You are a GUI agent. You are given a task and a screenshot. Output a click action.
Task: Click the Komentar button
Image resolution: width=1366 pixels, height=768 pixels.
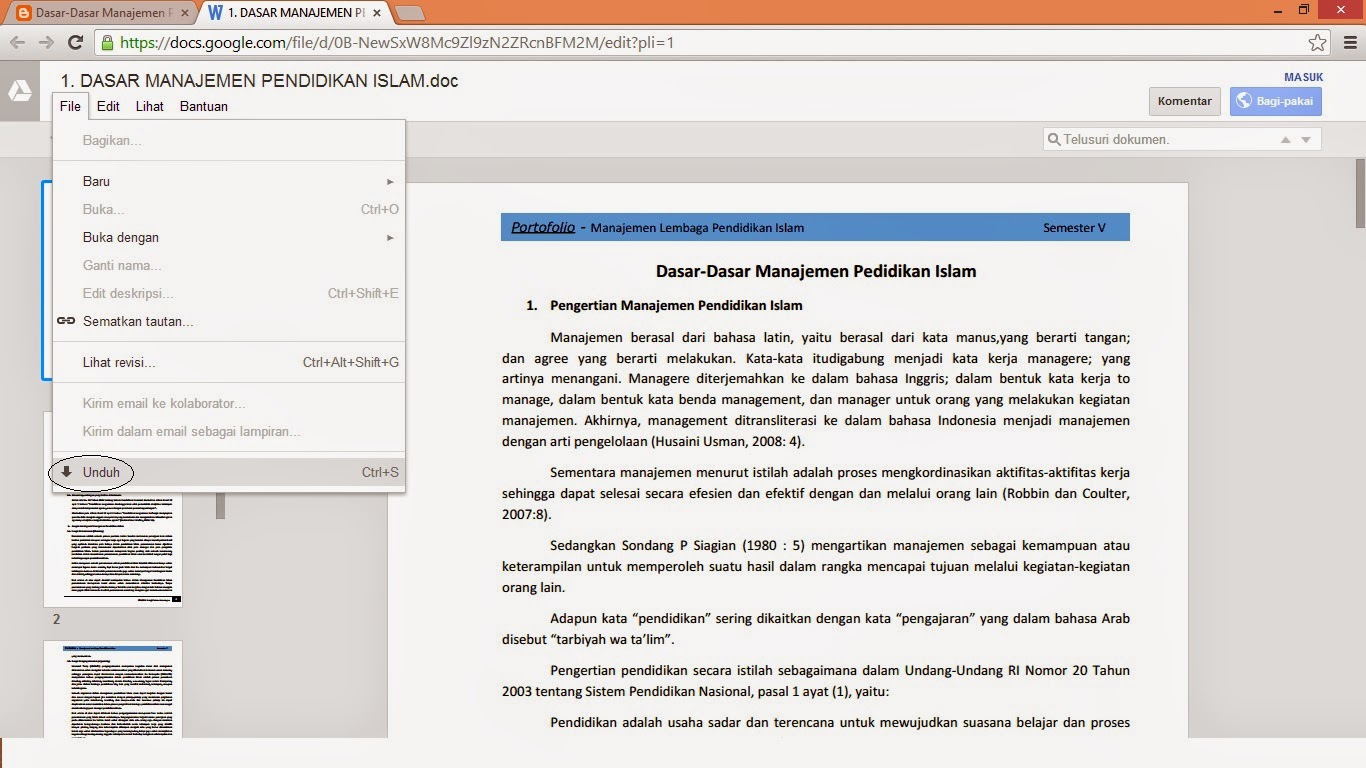[x=1185, y=101]
